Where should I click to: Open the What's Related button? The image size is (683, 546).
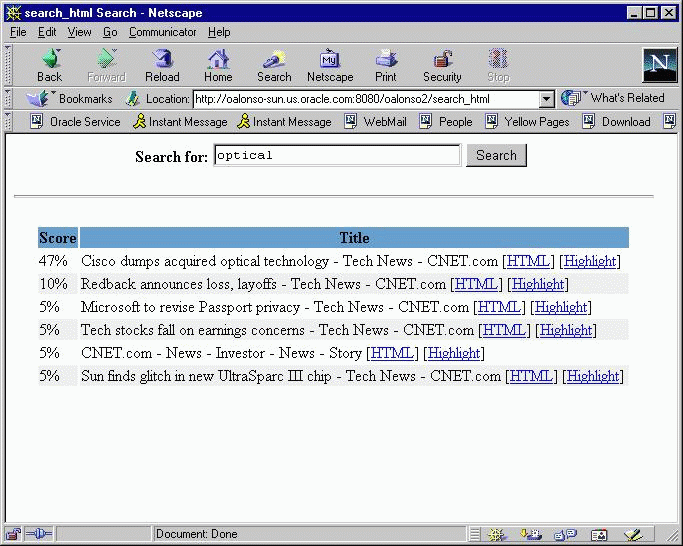(612, 98)
